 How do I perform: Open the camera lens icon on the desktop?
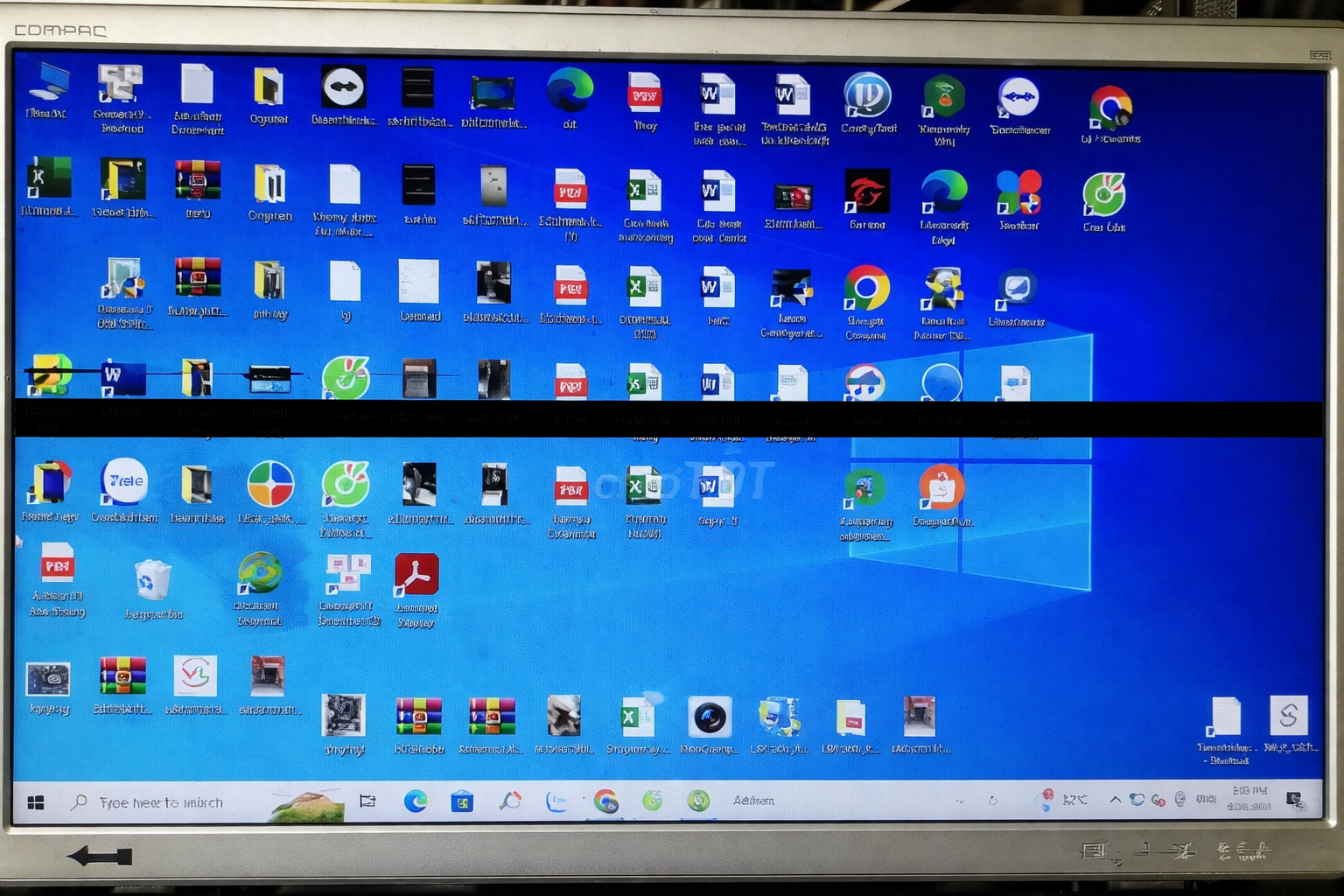coord(710,718)
